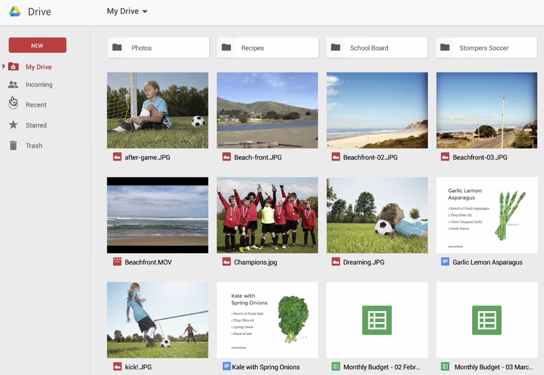Click the School Board folder icon
Viewport: 544px width, 375px height.
pyautogui.click(x=335, y=47)
